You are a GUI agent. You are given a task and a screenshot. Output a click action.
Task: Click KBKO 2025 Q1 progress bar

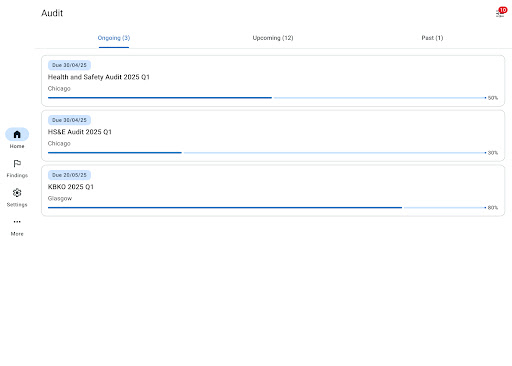pyautogui.click(x=267, y=208)
